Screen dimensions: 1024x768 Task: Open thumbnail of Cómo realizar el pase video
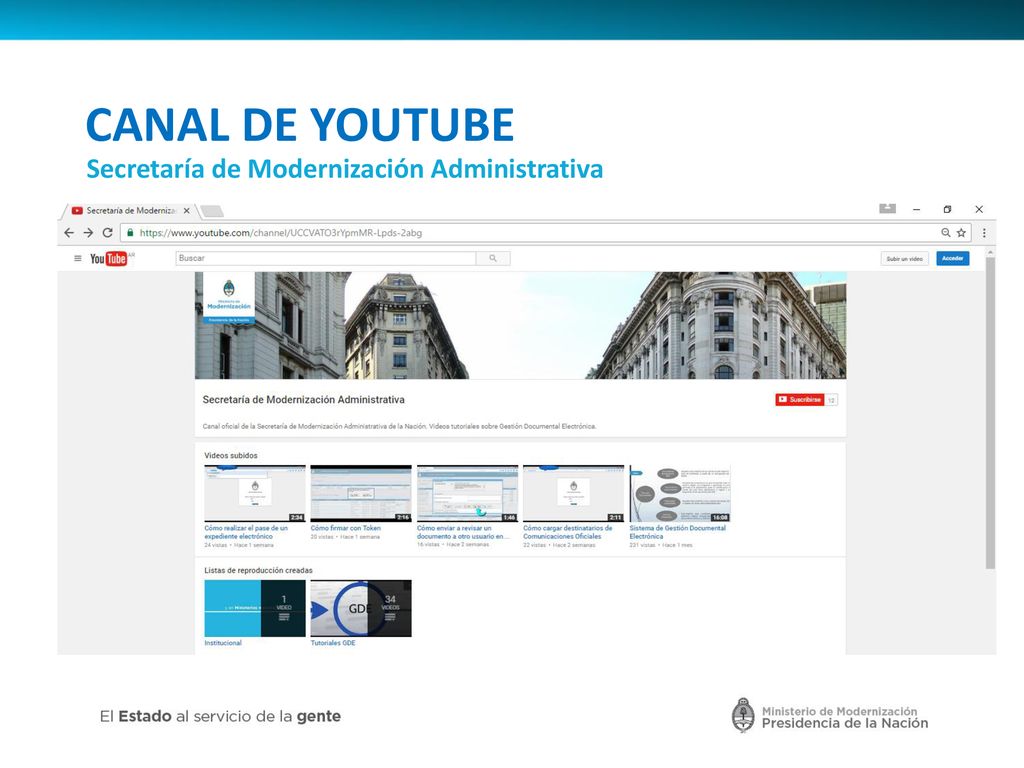pos(255,494)
